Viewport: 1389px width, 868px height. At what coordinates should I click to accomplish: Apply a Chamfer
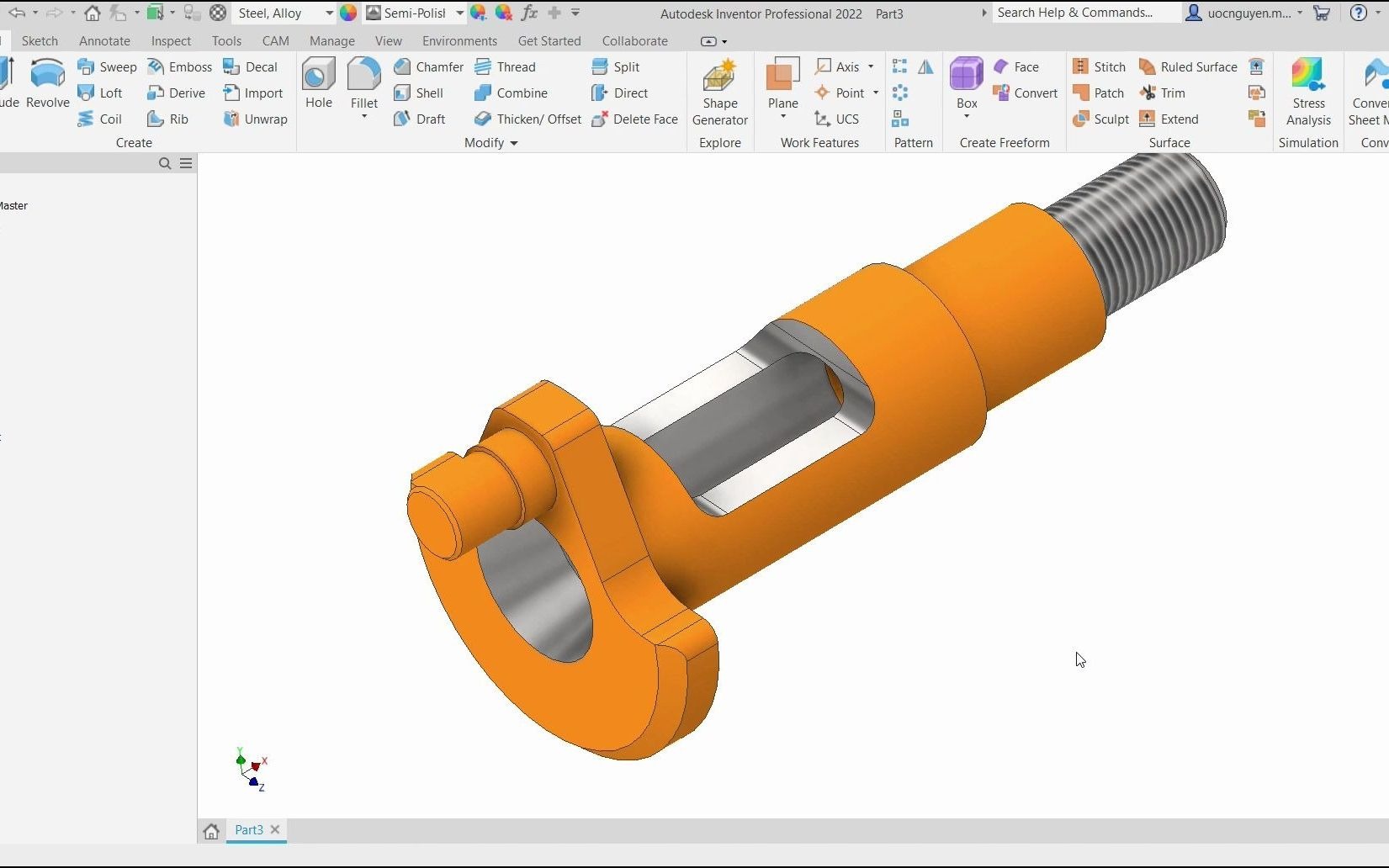coord(429,66)
